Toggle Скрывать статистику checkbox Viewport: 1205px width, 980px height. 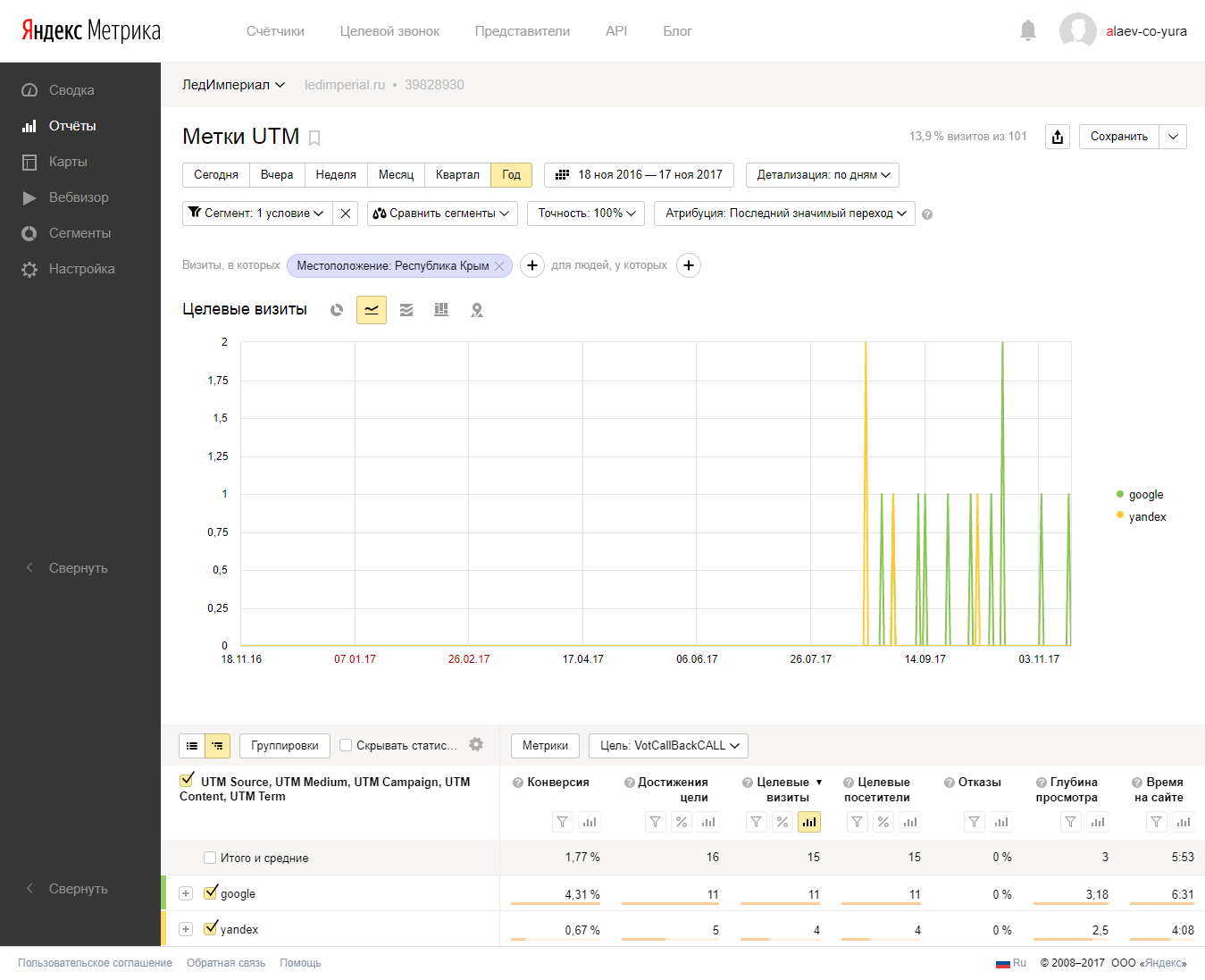point(346,745)
